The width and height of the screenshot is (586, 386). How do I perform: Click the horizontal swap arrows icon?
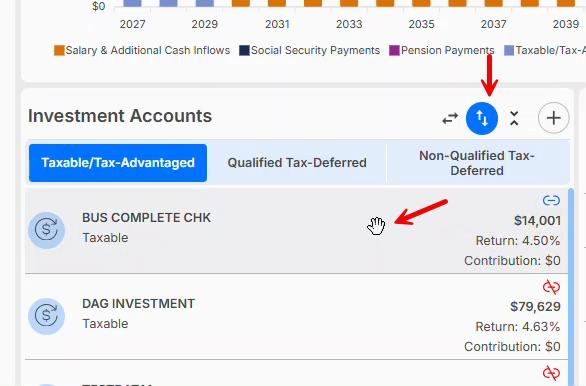[450, 118]
